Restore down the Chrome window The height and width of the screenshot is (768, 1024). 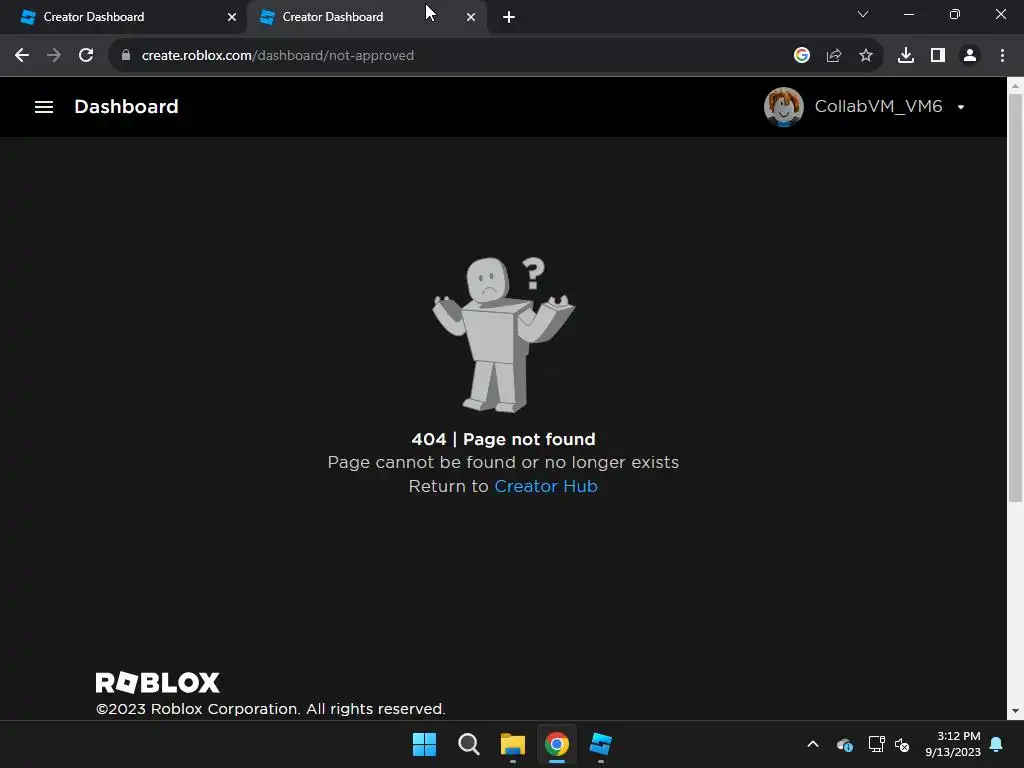point(954,14)
